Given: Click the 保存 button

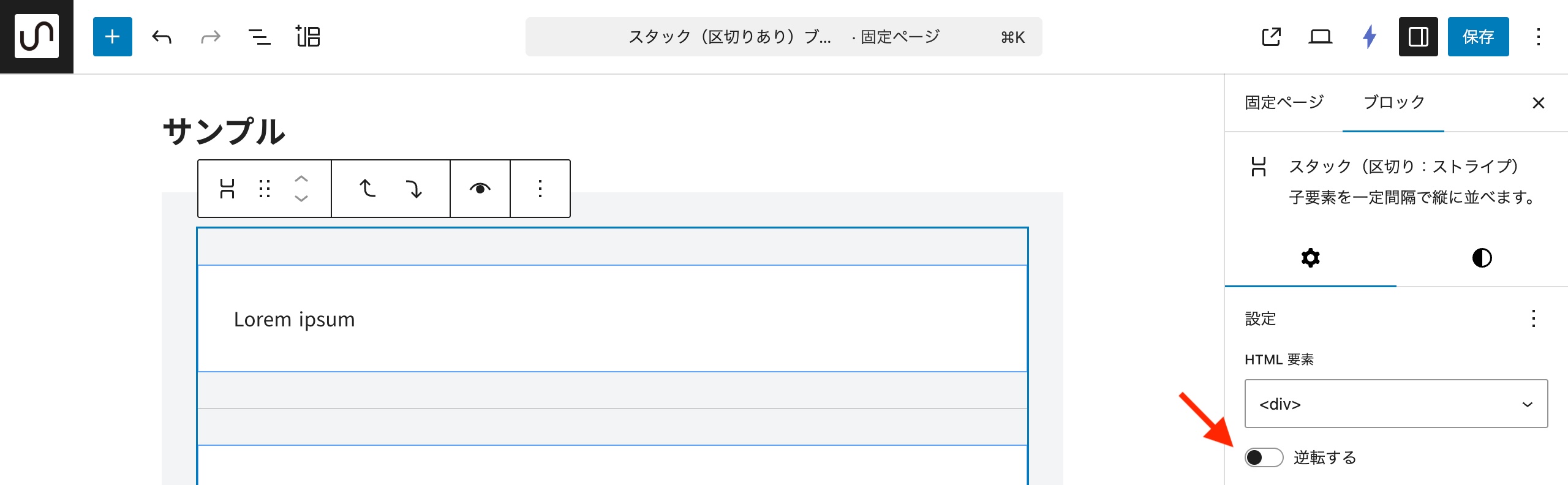Looking at the screenshot, I should pyautogui.click(x=1478, y=37).
